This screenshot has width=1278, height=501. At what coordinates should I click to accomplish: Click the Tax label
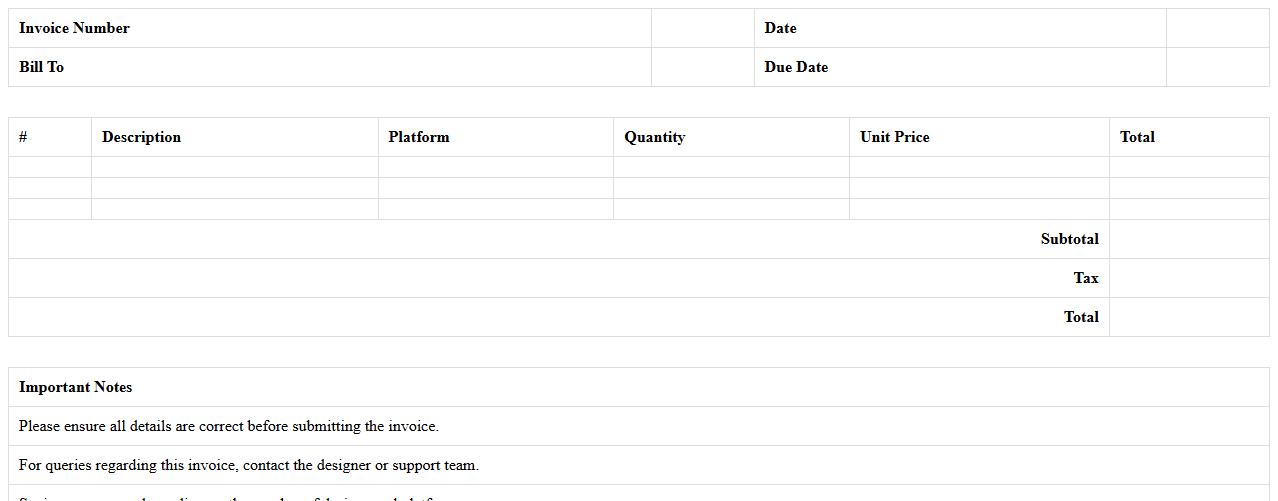pos(1086,278)
